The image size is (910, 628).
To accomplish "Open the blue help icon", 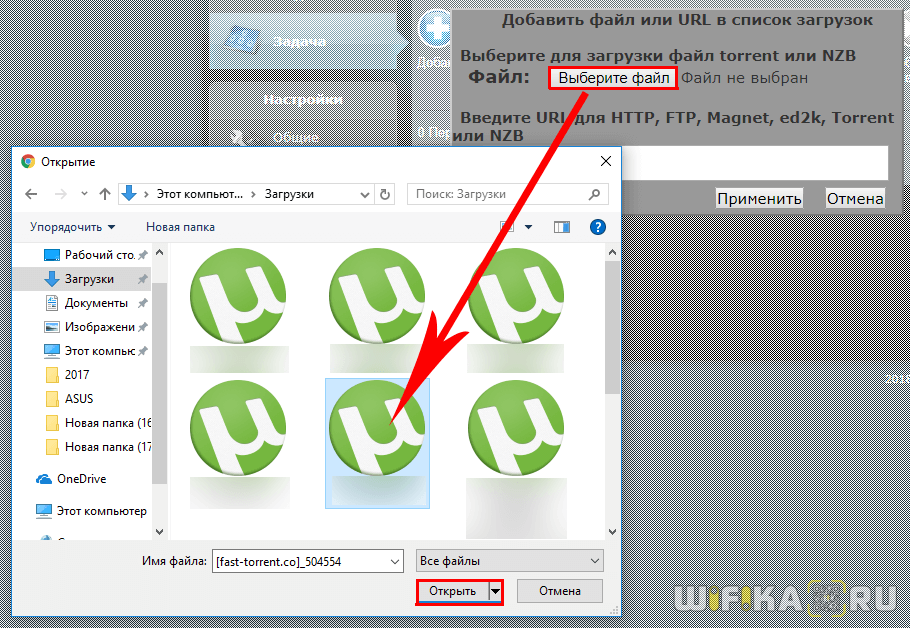I will point(598,227).
